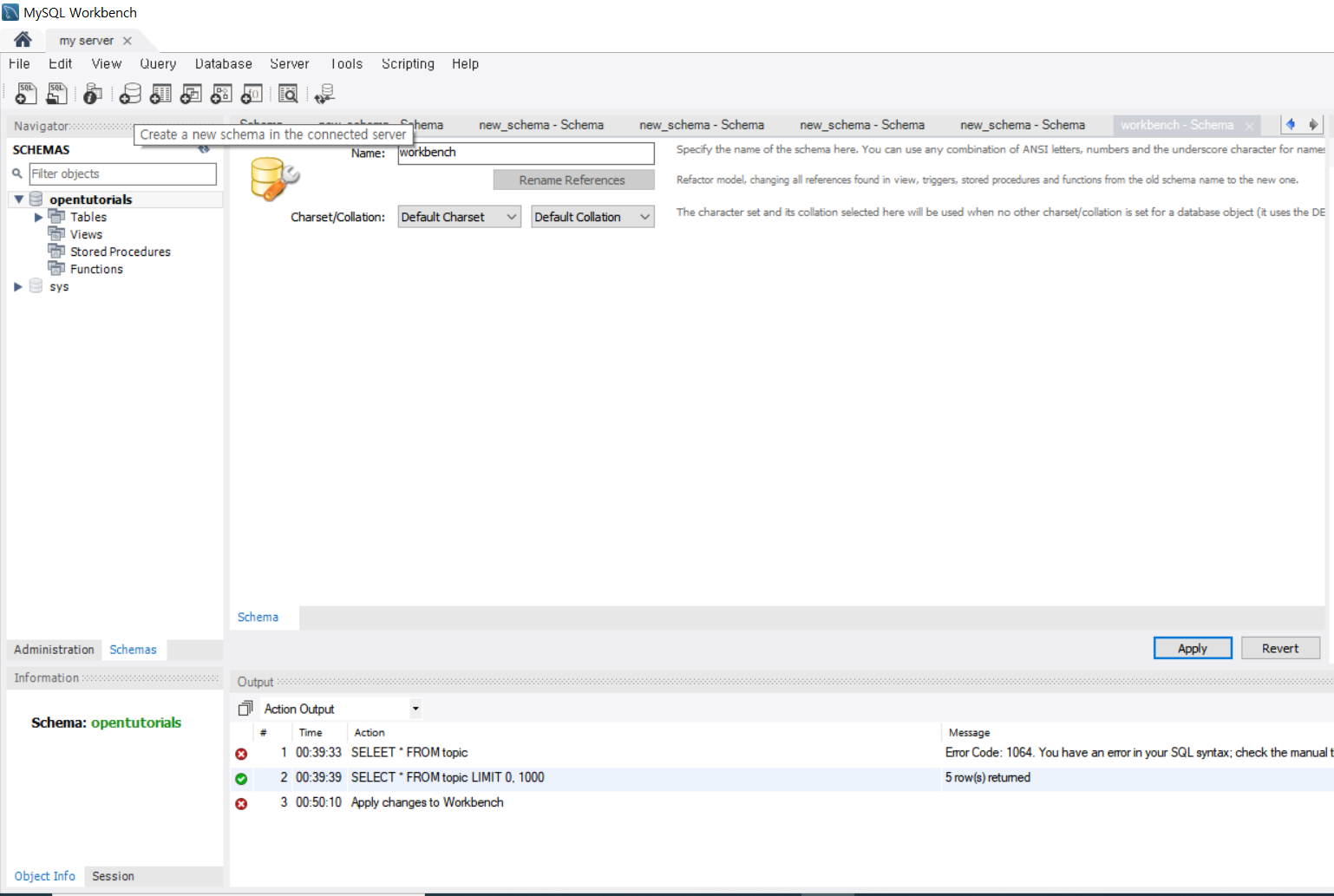Switch to the Administration navigator tab

click(54, 650)
